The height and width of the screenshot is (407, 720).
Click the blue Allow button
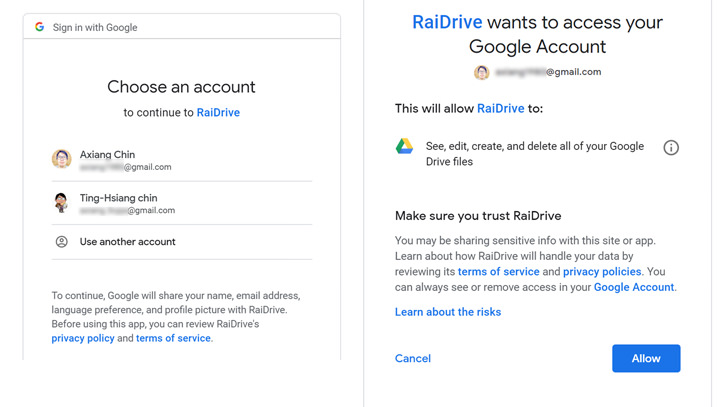[646, 358]
